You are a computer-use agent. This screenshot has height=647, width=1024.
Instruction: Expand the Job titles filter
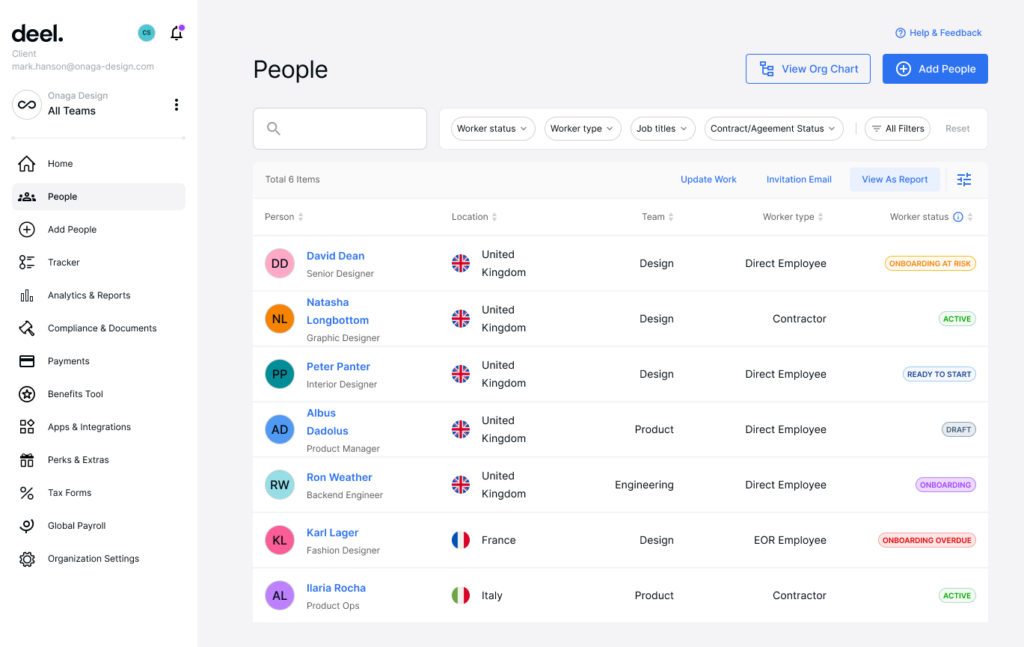click(x=663, y=128)
